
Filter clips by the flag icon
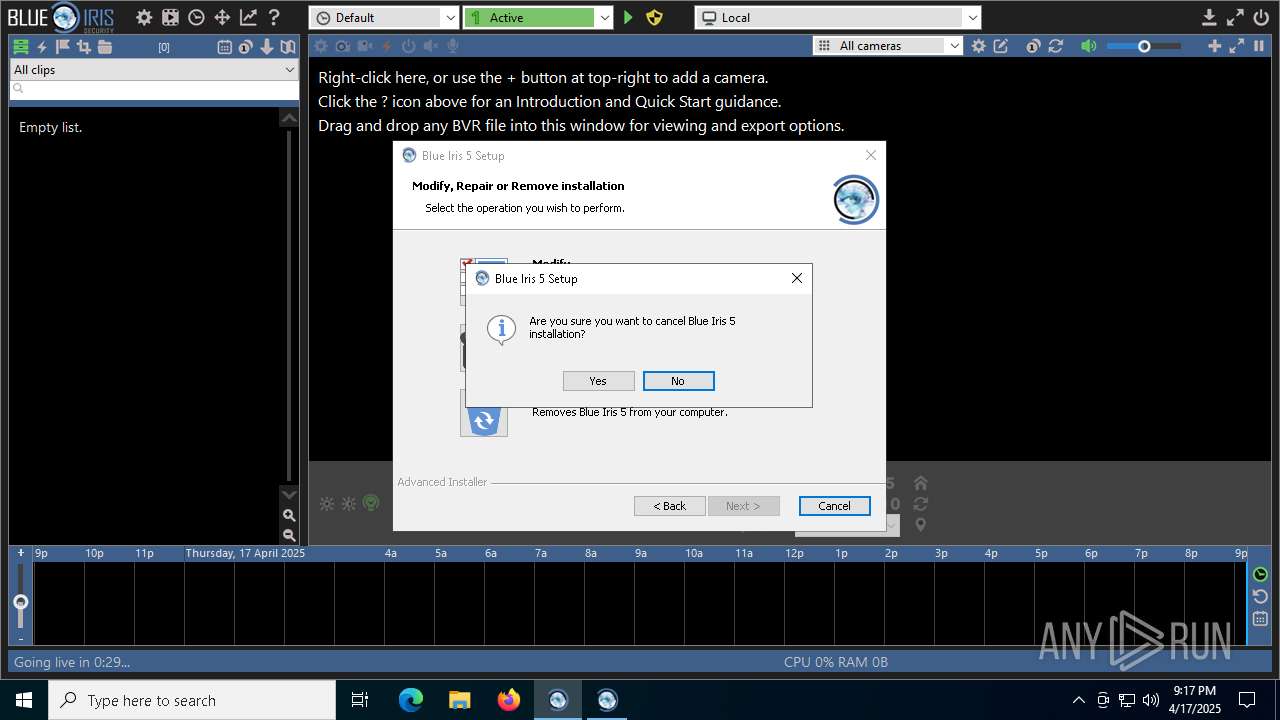[63, 46]
